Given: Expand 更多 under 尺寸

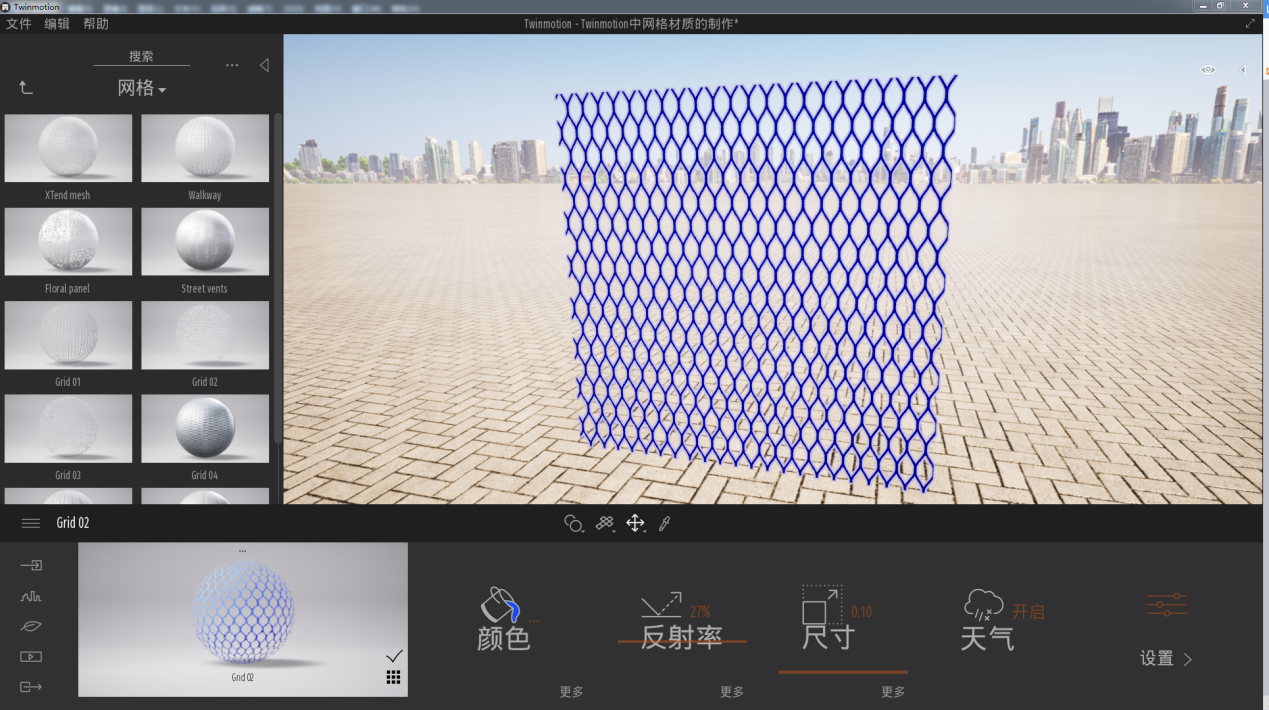Looking at the screenshot, I should [x=893, y=692].
